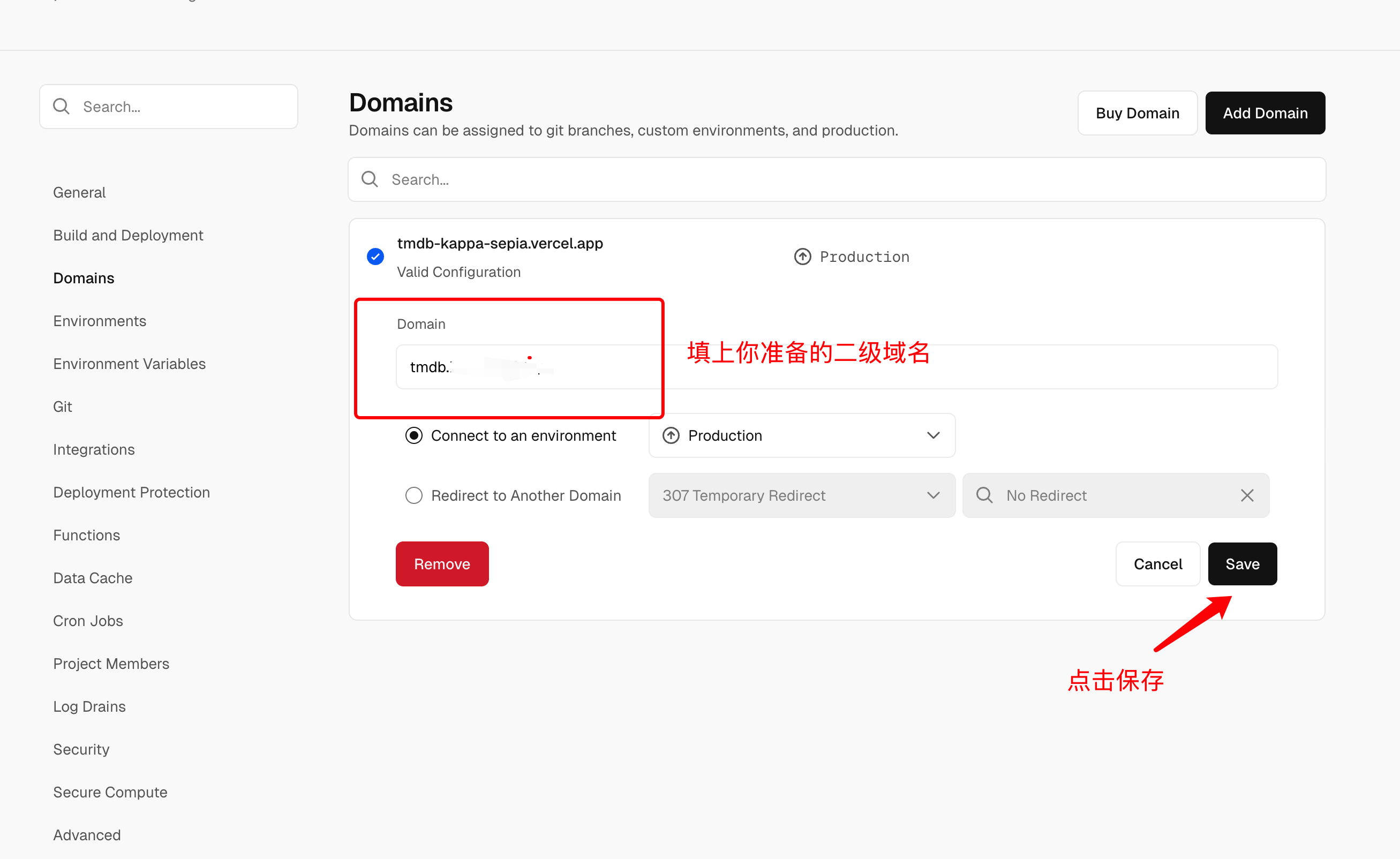The width and height of the screenshot is (1400, 859).
Task: Click Cancel to discard domain edits
Action: pos(1157,563)
